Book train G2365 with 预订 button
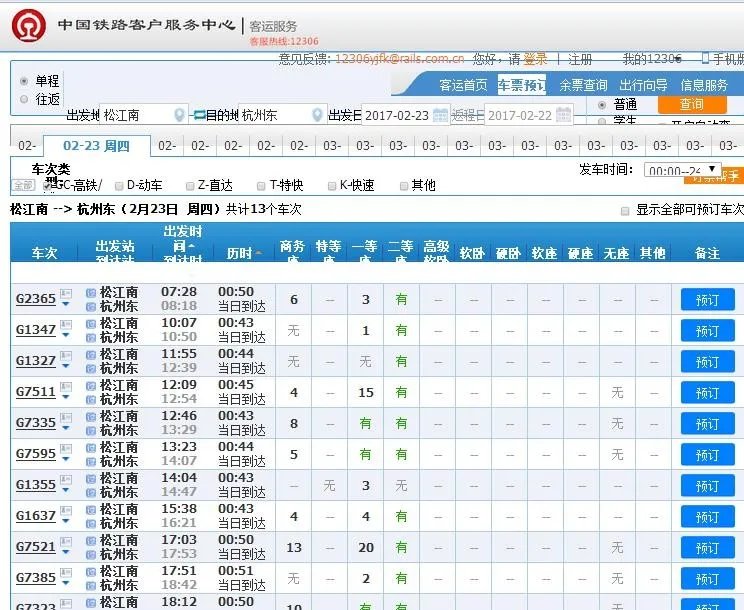 click(x=707, y=299)
